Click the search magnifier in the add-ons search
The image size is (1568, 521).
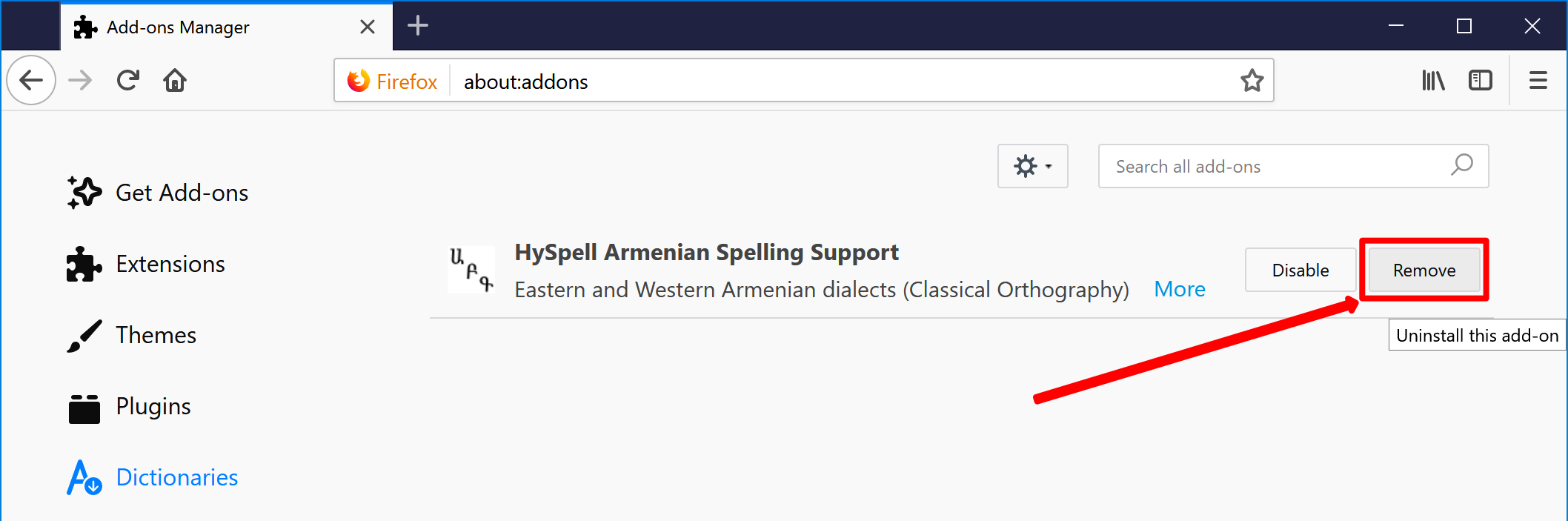coord(1462,165)
